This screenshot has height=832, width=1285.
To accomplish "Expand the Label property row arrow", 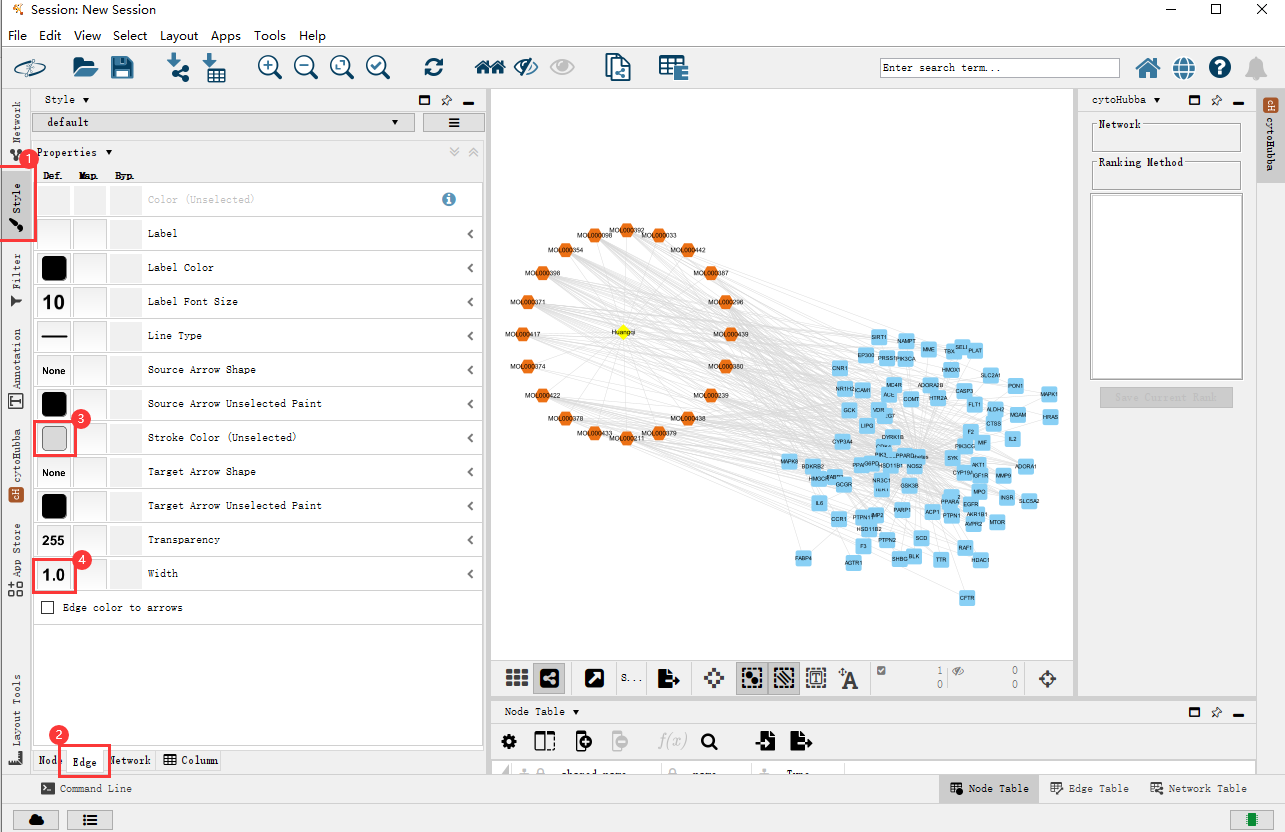I will click(x=471, y=233).
